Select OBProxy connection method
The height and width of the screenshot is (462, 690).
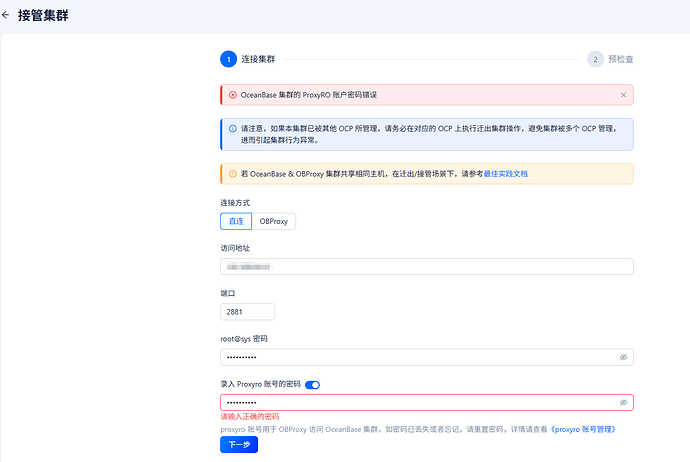274,221
